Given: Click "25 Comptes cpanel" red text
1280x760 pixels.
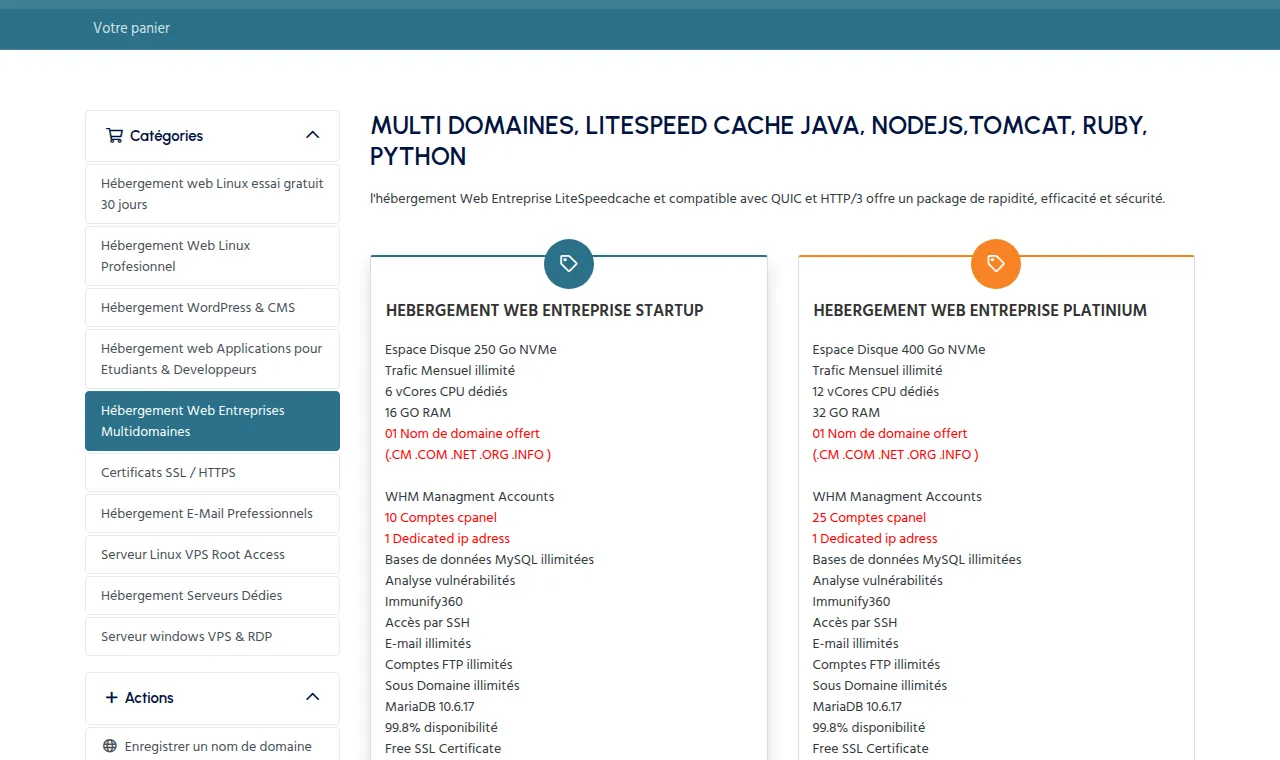Looking at the screenshot, I should (x=869, y=517).
